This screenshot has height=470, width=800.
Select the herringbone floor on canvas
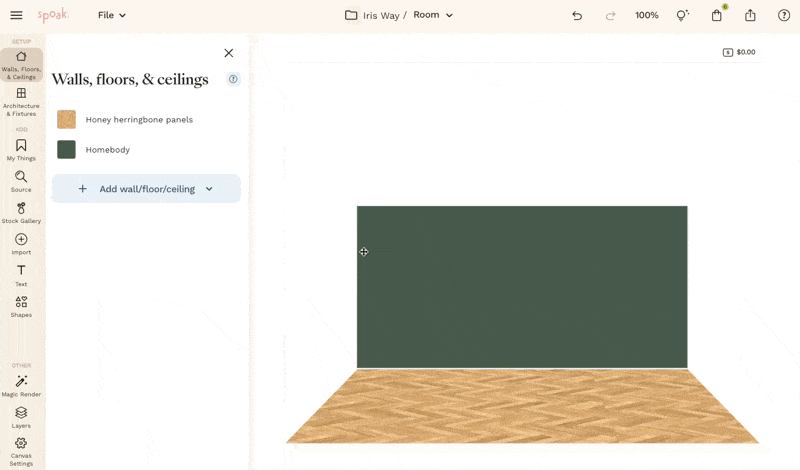pos(522,406)
